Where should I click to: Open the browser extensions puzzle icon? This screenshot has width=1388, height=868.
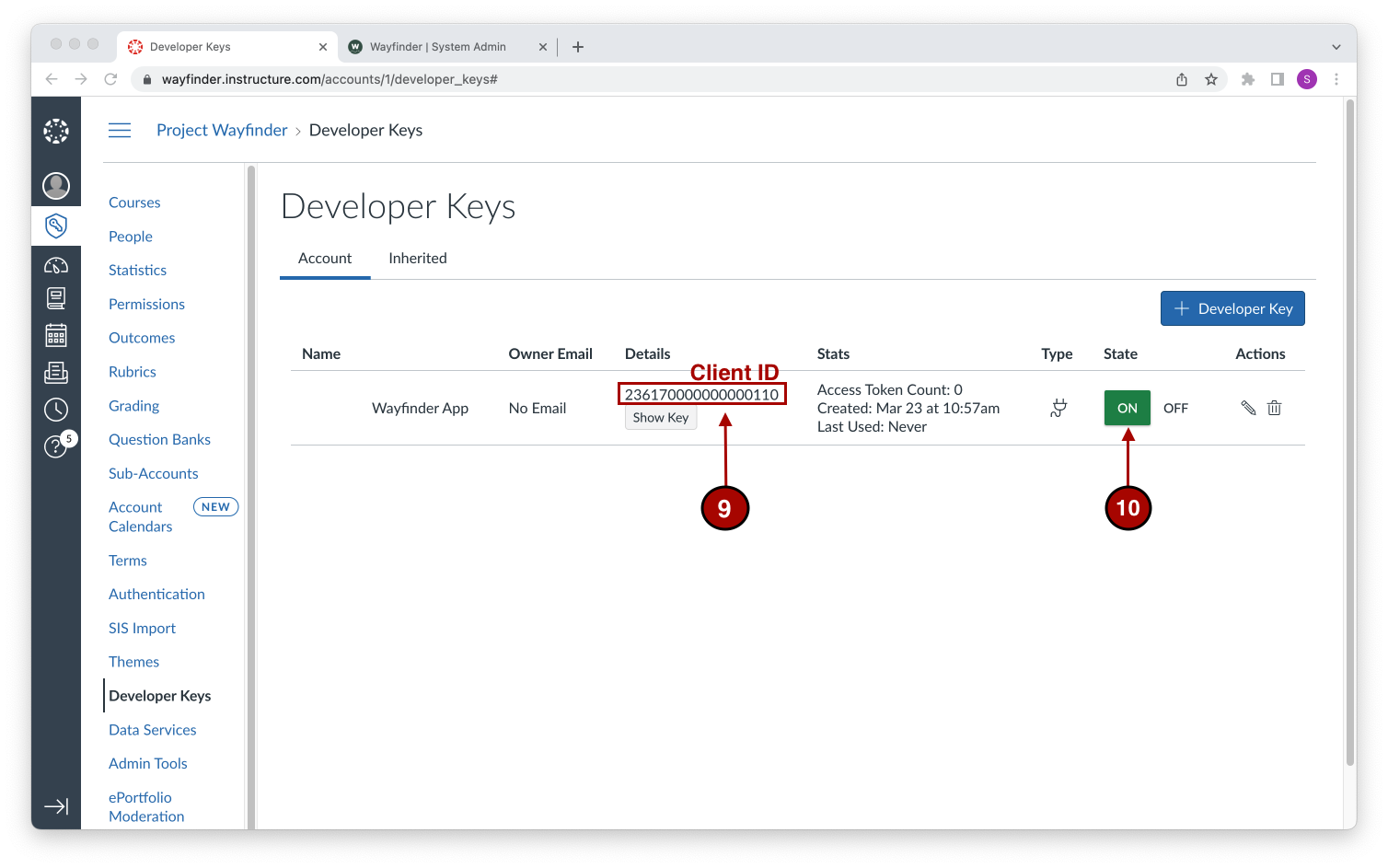tap(1248, 79)
